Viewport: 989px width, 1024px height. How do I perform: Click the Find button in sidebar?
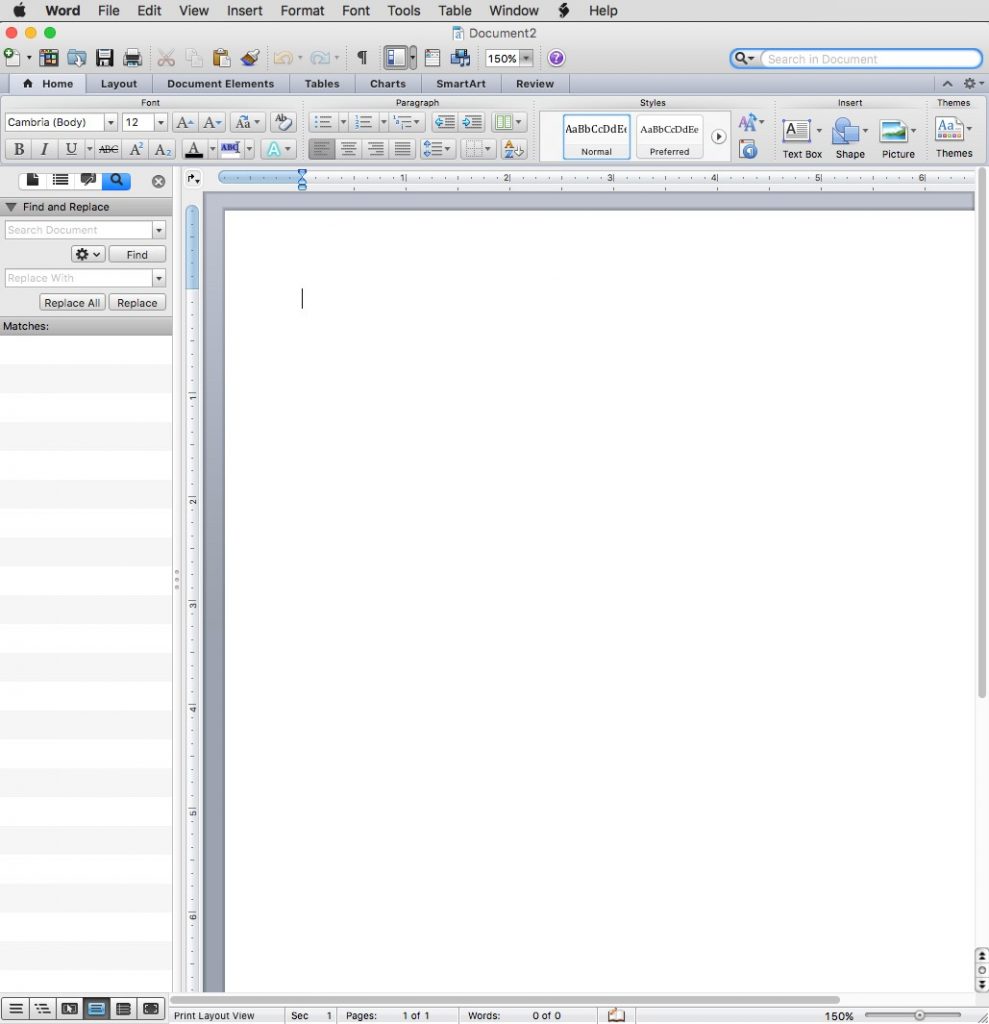coord(137,255)
